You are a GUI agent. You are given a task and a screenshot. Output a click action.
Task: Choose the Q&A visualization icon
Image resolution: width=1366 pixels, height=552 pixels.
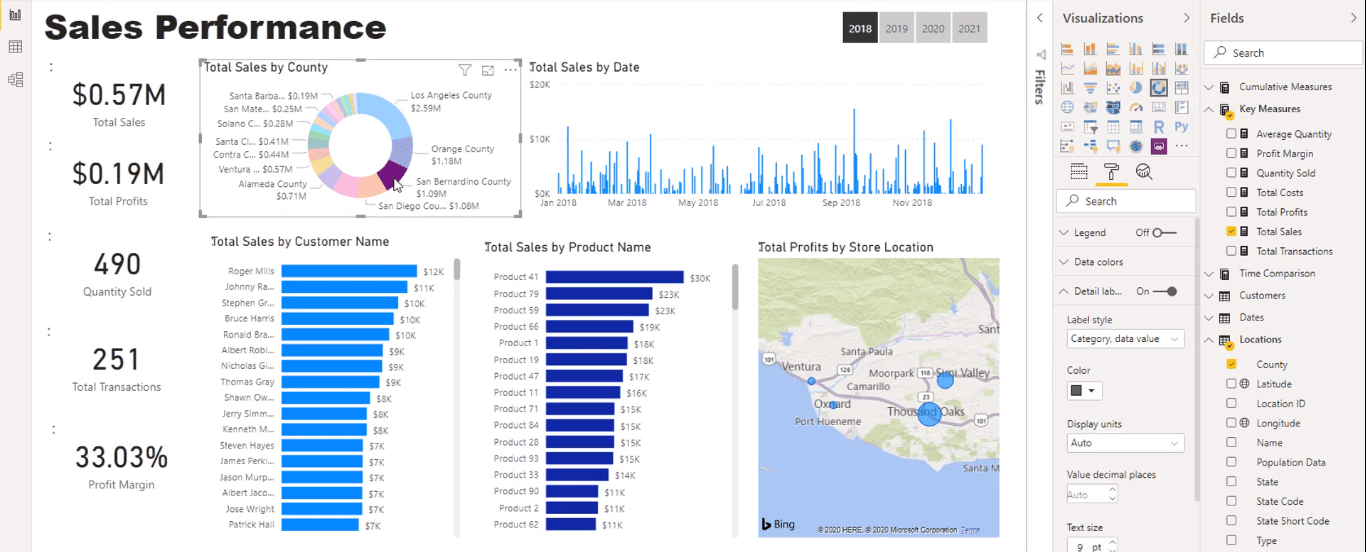[x=1113, y=146]
